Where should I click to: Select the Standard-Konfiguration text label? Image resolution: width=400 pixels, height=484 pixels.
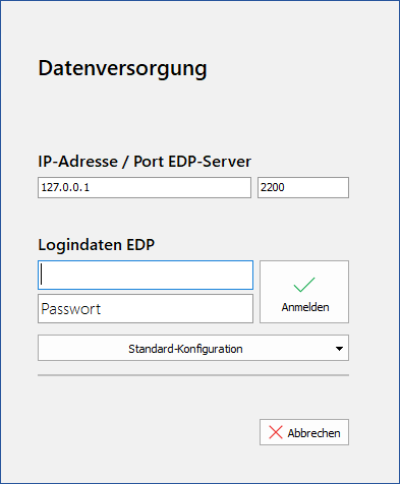[x=185, y=349]
